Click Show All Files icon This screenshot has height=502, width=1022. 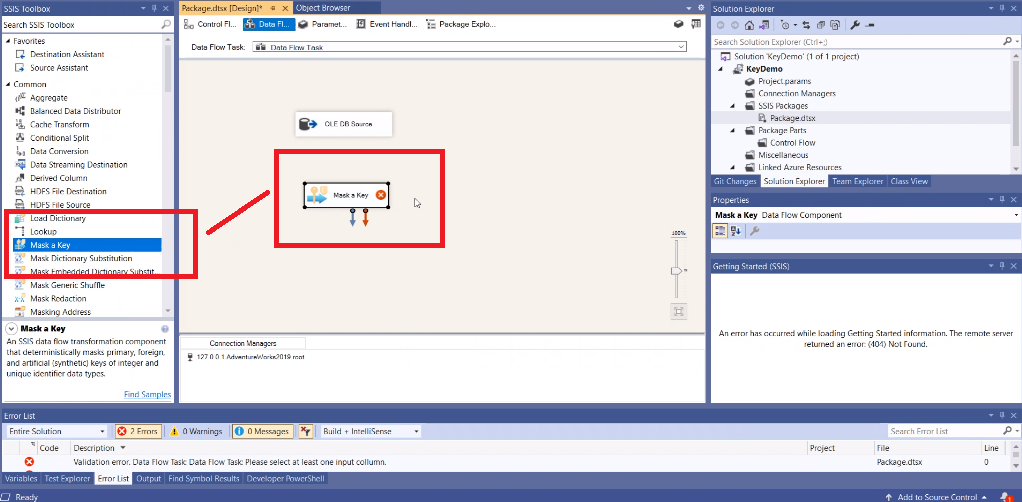tap(835, 25)
